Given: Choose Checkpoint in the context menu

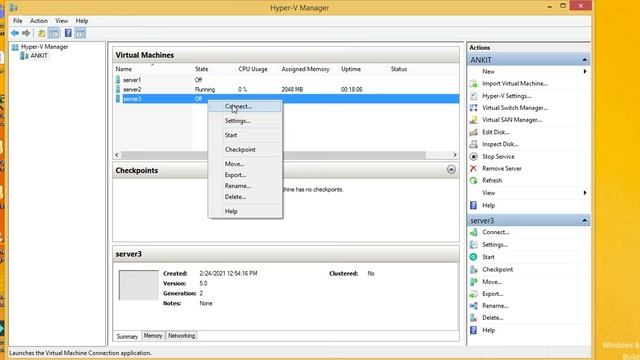Looking at the screenshot, I should coord(245,150).
